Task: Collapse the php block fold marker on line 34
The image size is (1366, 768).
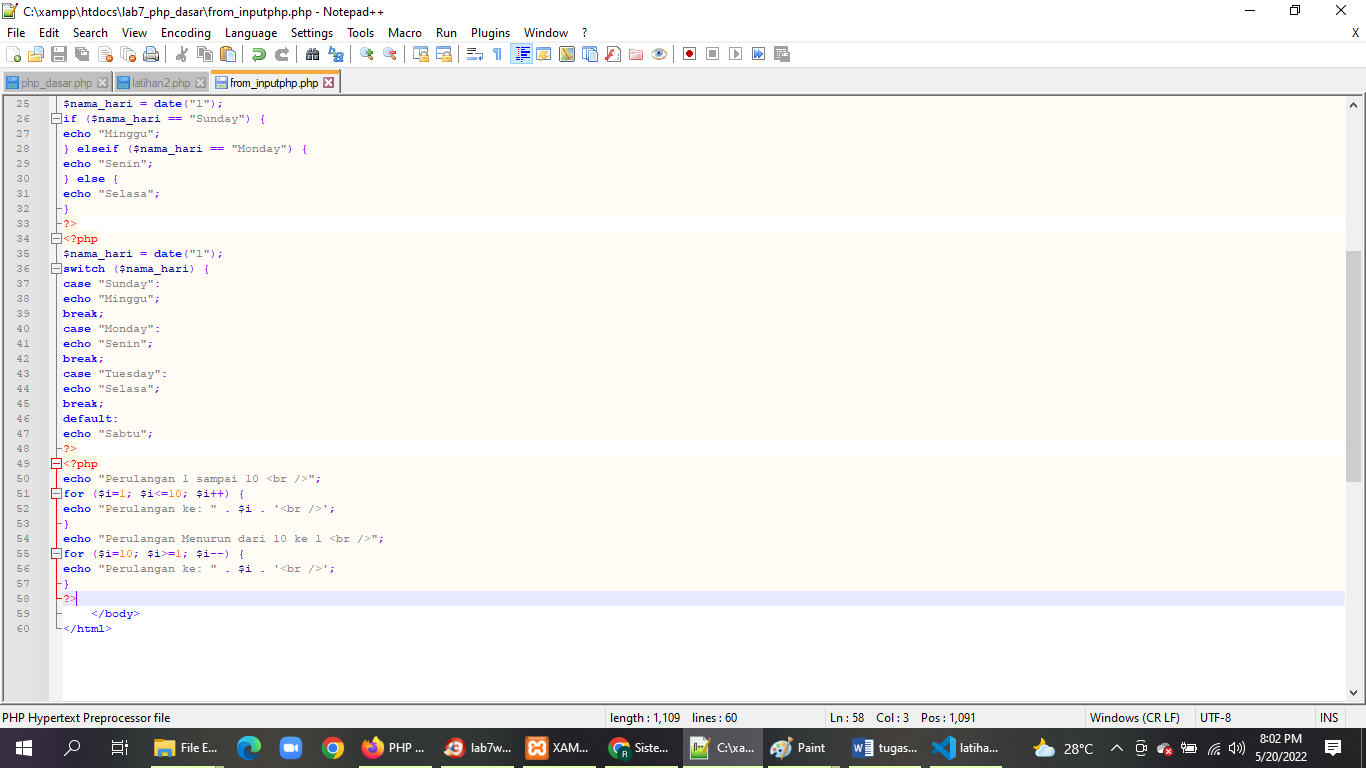Action: pos(56,239)
